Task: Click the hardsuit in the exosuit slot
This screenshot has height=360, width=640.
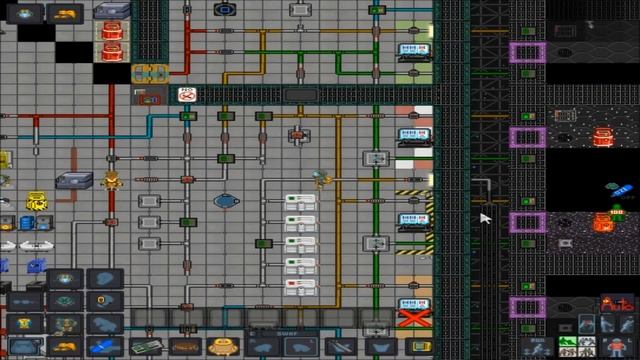Action: (65, 324)
